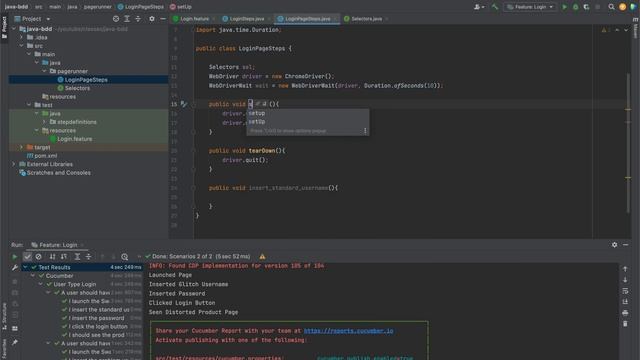Rerun tests in Run panel
This screenshot has height=360, width=640.
pyautogui.click(x=15, y=257)
